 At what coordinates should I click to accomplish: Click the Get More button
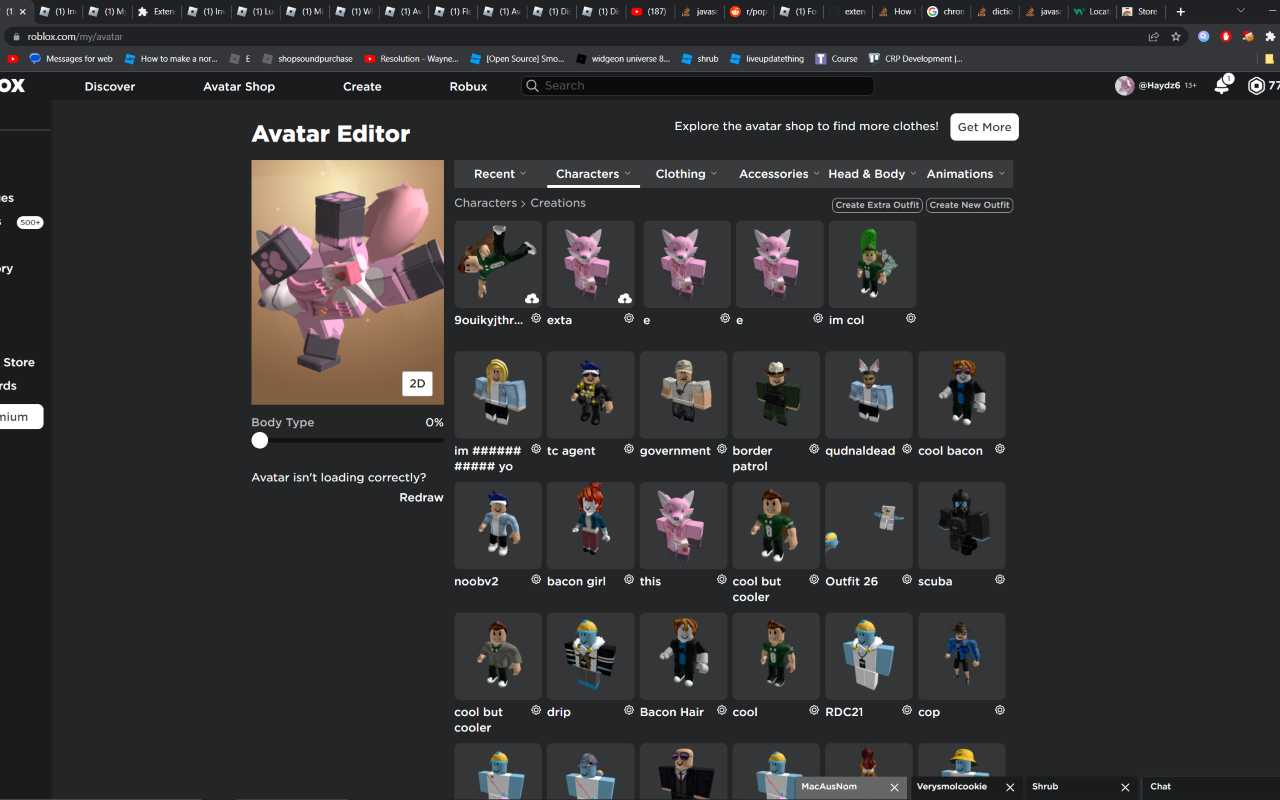[984, 127]
